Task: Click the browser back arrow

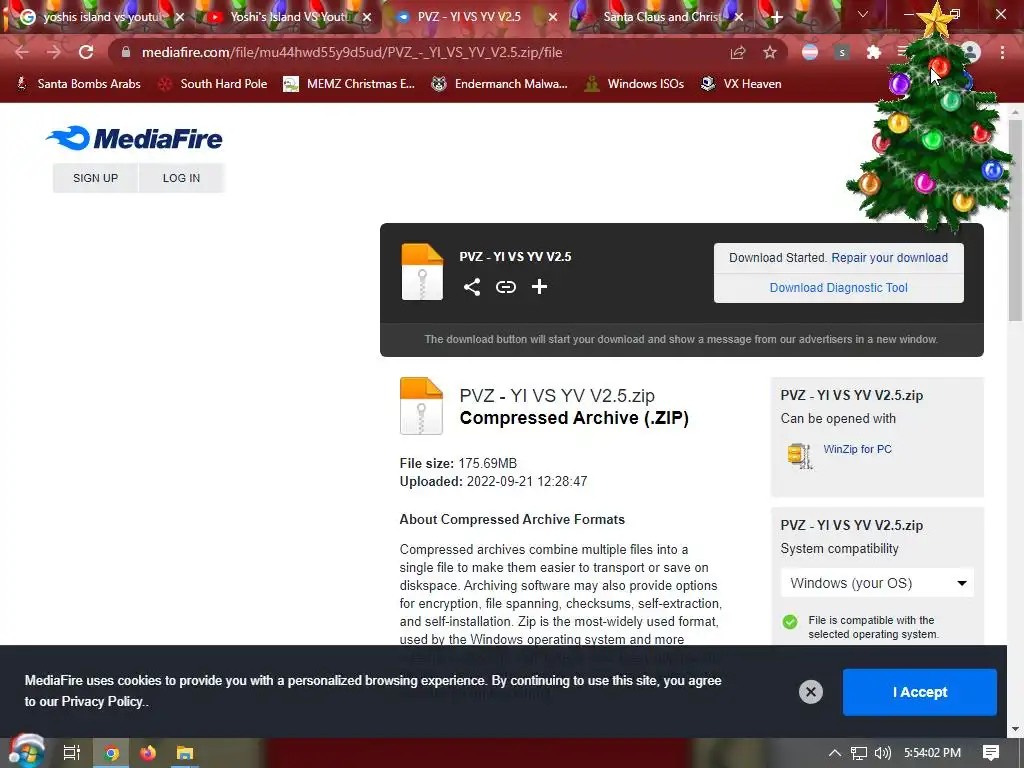Action: pos(22,52)
